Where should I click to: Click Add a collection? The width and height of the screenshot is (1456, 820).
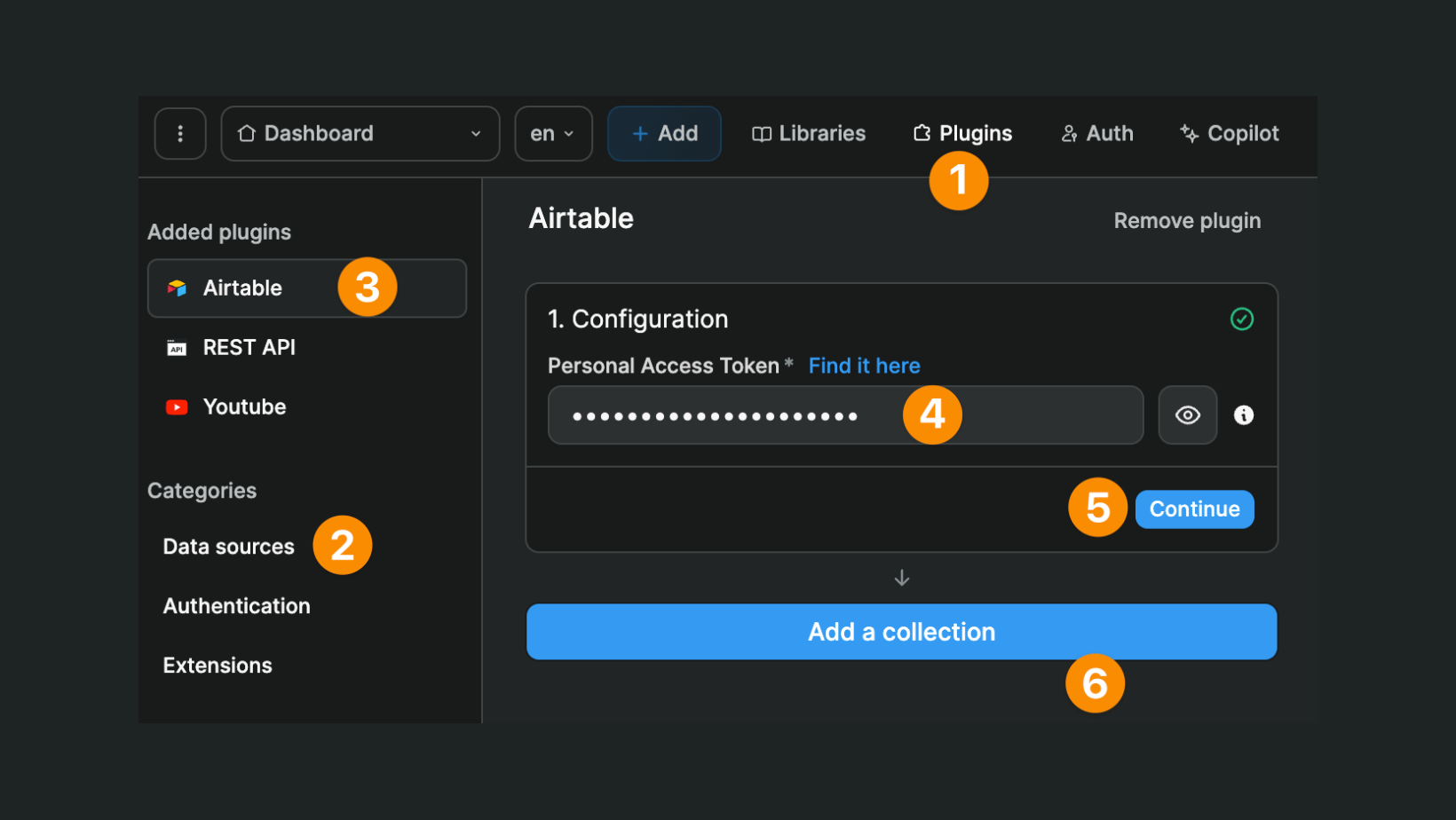(x=901, y=631)
